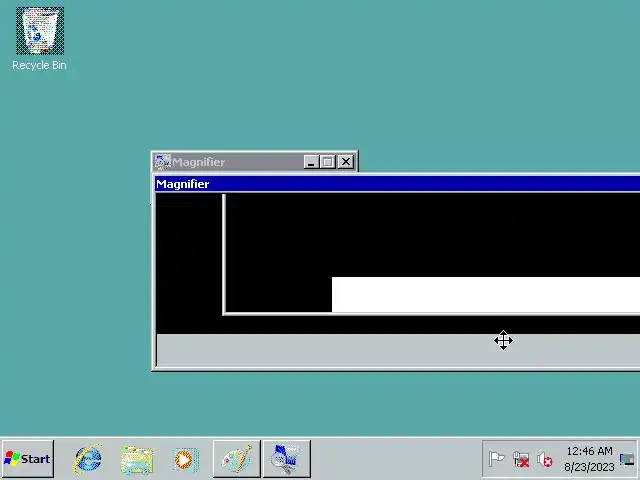This screenshot has width=640, height=480.
Task: Open the Start menu
Action: click(27, 459)
